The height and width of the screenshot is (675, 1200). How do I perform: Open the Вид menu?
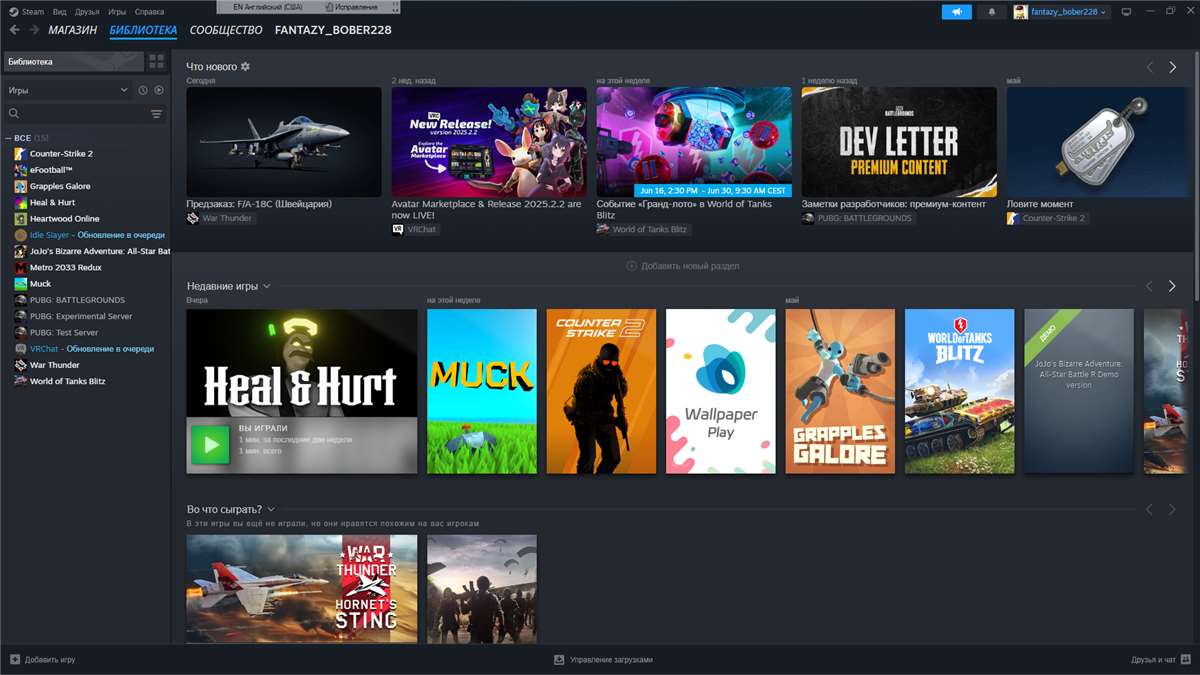point(60,12)
